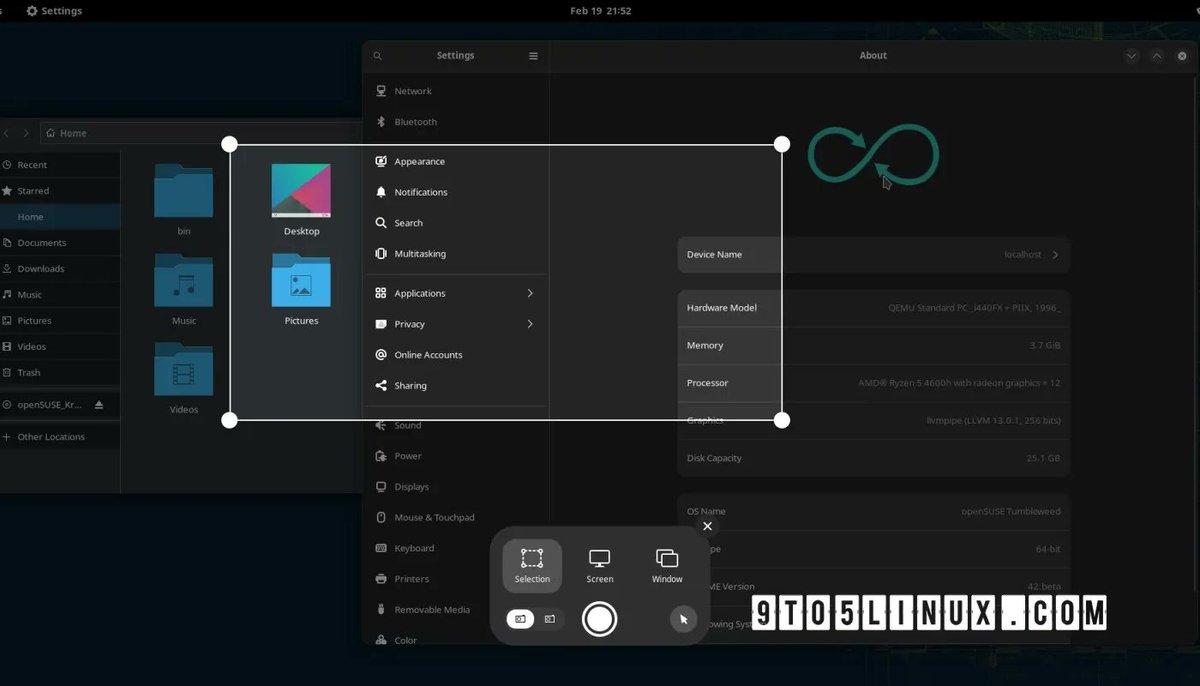Click top-right selection corner handle

(782, 144)
